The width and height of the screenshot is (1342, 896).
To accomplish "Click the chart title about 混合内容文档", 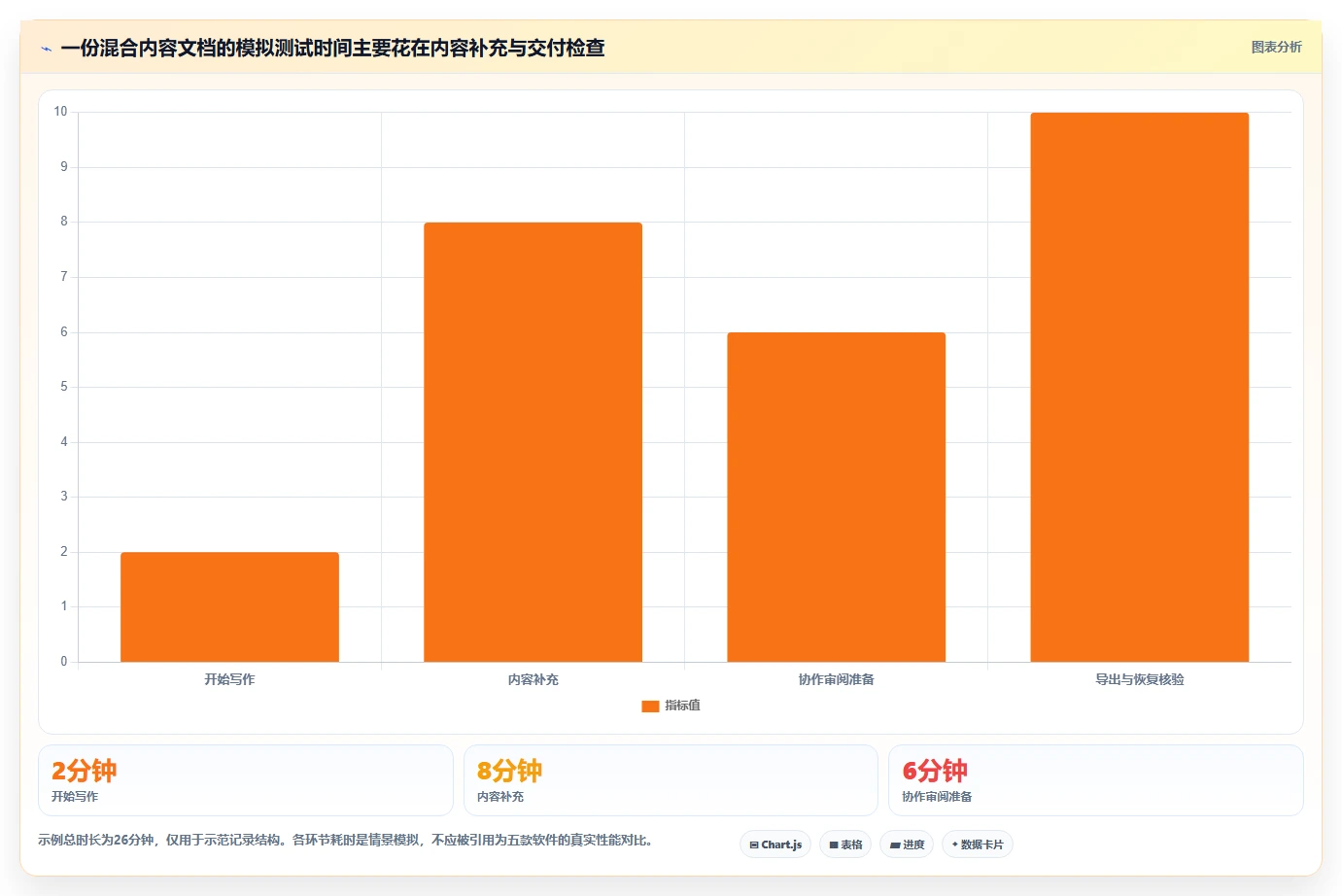I will click(332, 48).
